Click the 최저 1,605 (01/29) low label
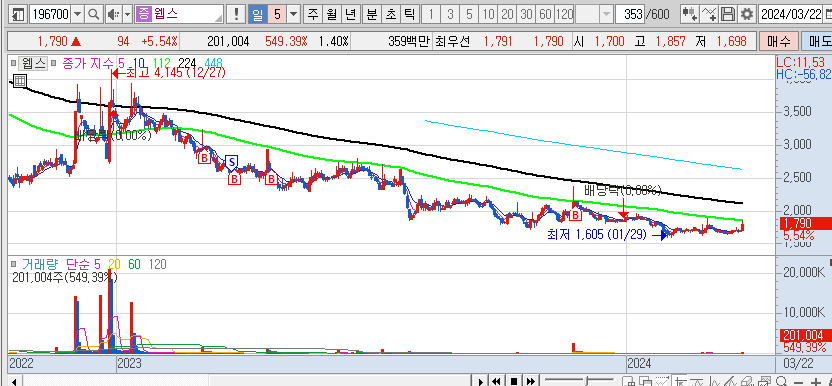This screenshot has height=386, width=832. tap(596, 235)
